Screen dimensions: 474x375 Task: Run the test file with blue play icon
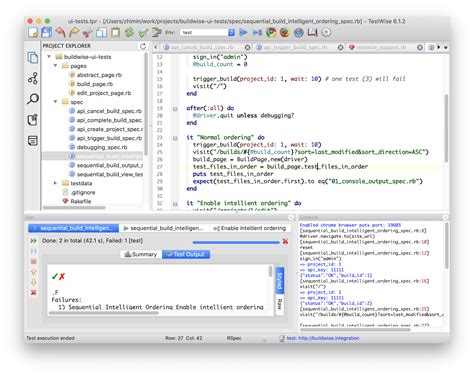[x=244, y=32]
